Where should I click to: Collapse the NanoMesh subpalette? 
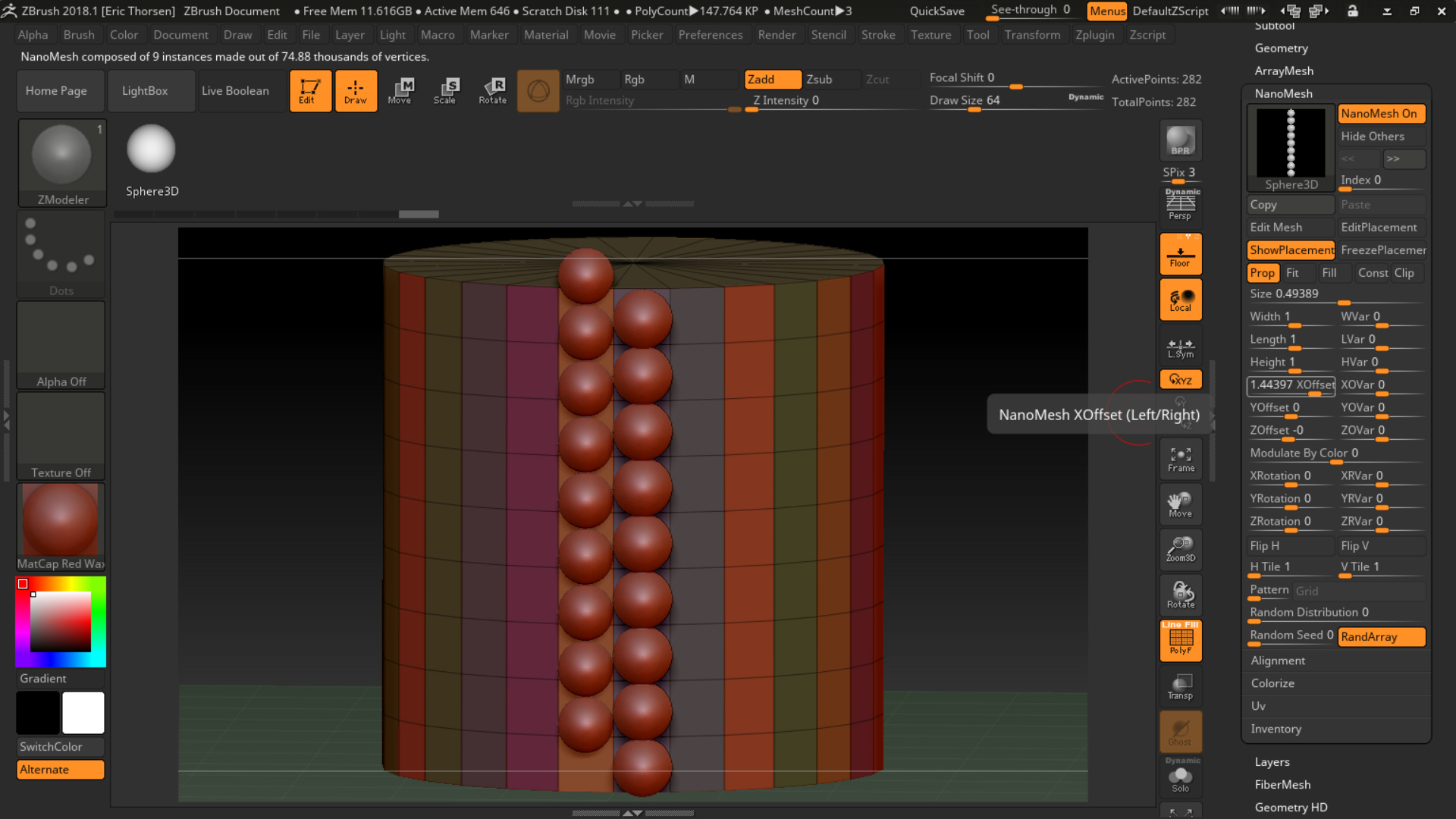(1283, 94)
